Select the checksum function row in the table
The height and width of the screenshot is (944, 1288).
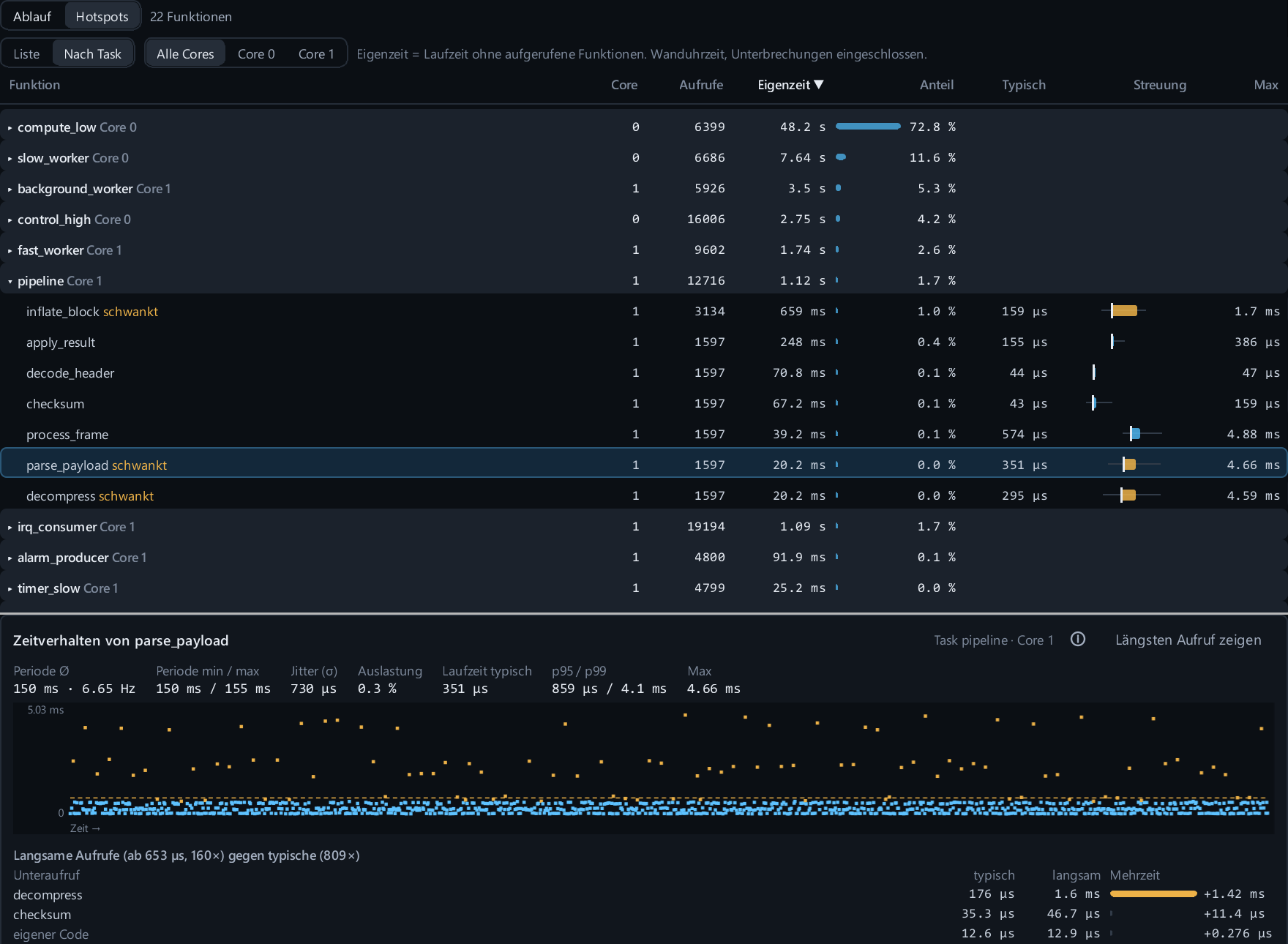[x=644, y=404]
